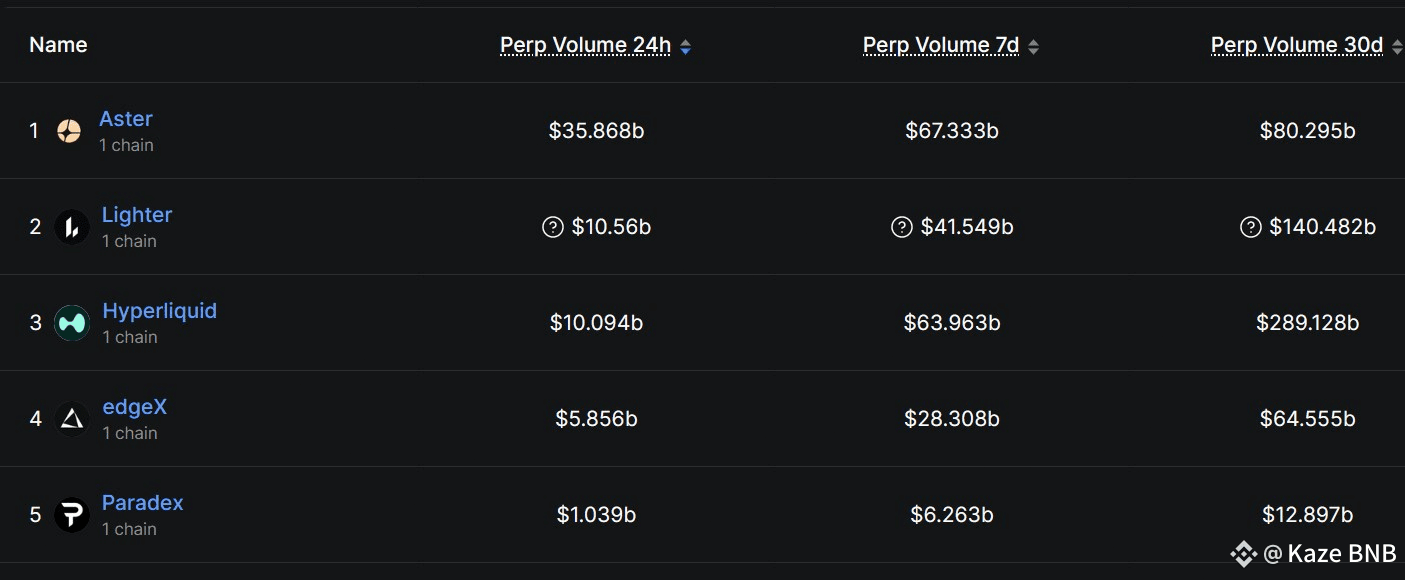Sort by the Perp Volume 7d header
Screen dimensions: 1405x580
(941, 45)
